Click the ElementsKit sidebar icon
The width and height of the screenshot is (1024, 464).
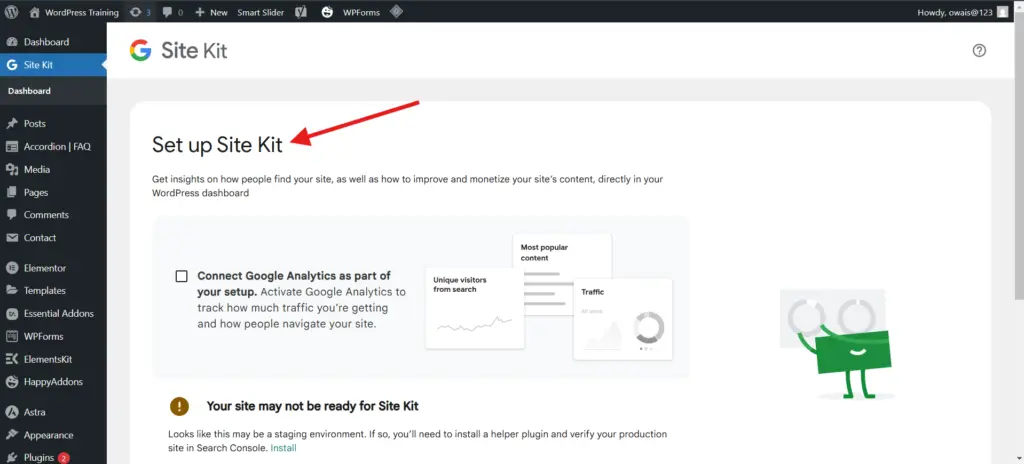[x=12, y=359]
